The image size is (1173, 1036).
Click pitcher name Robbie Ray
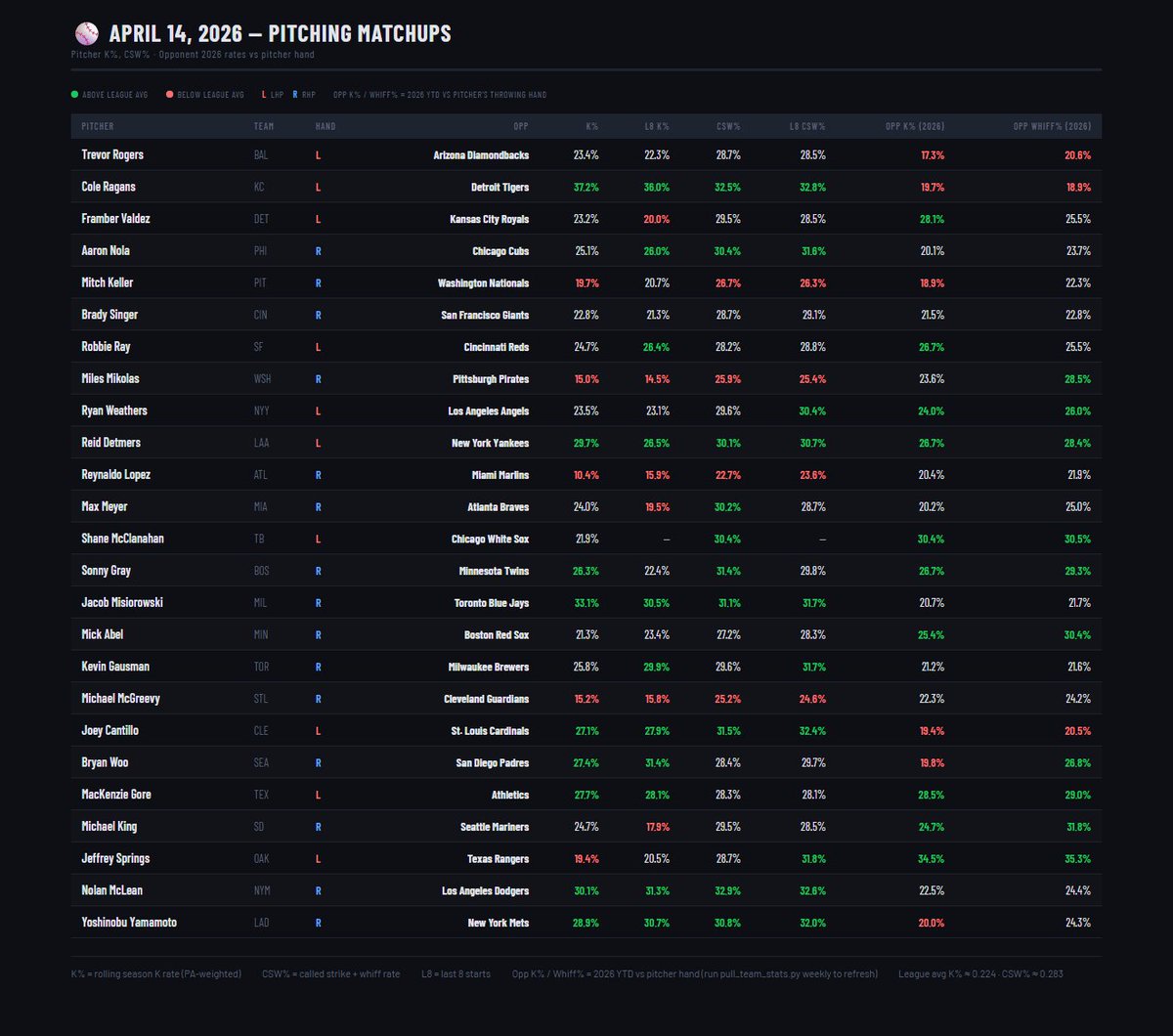coord(106,347)
